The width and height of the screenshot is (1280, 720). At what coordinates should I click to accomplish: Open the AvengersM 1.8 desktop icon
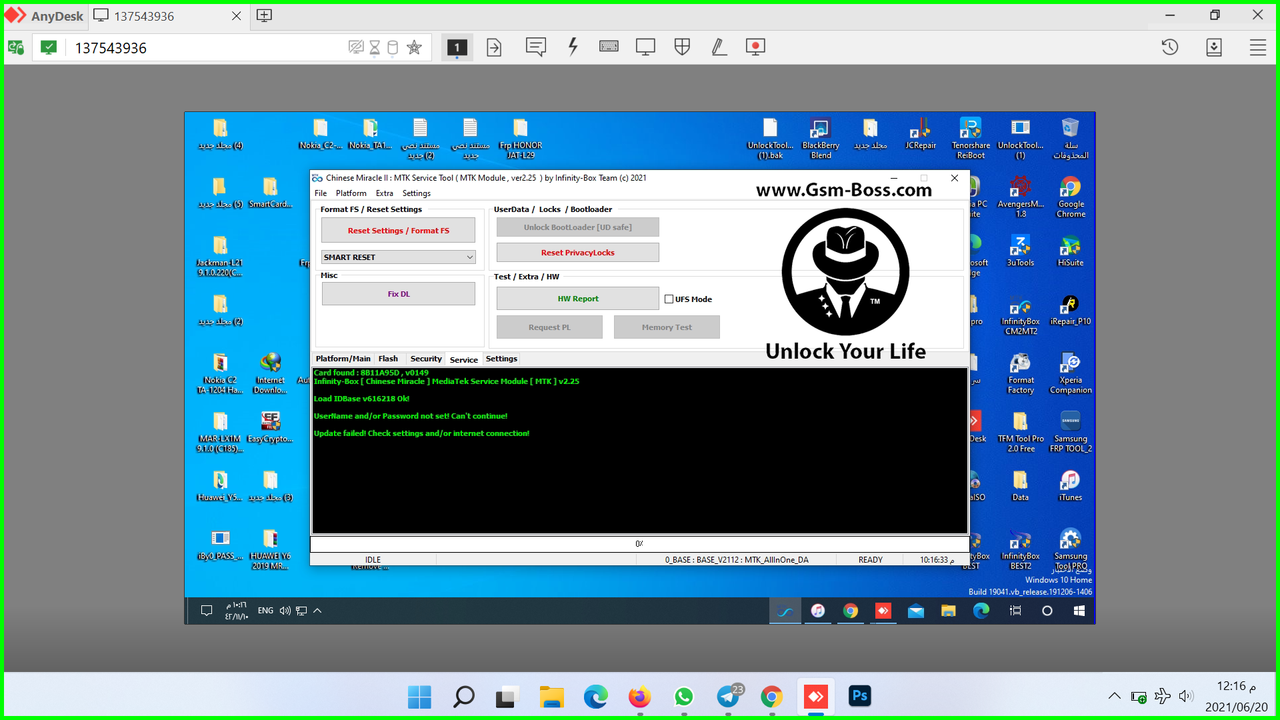coord(1020,197)
